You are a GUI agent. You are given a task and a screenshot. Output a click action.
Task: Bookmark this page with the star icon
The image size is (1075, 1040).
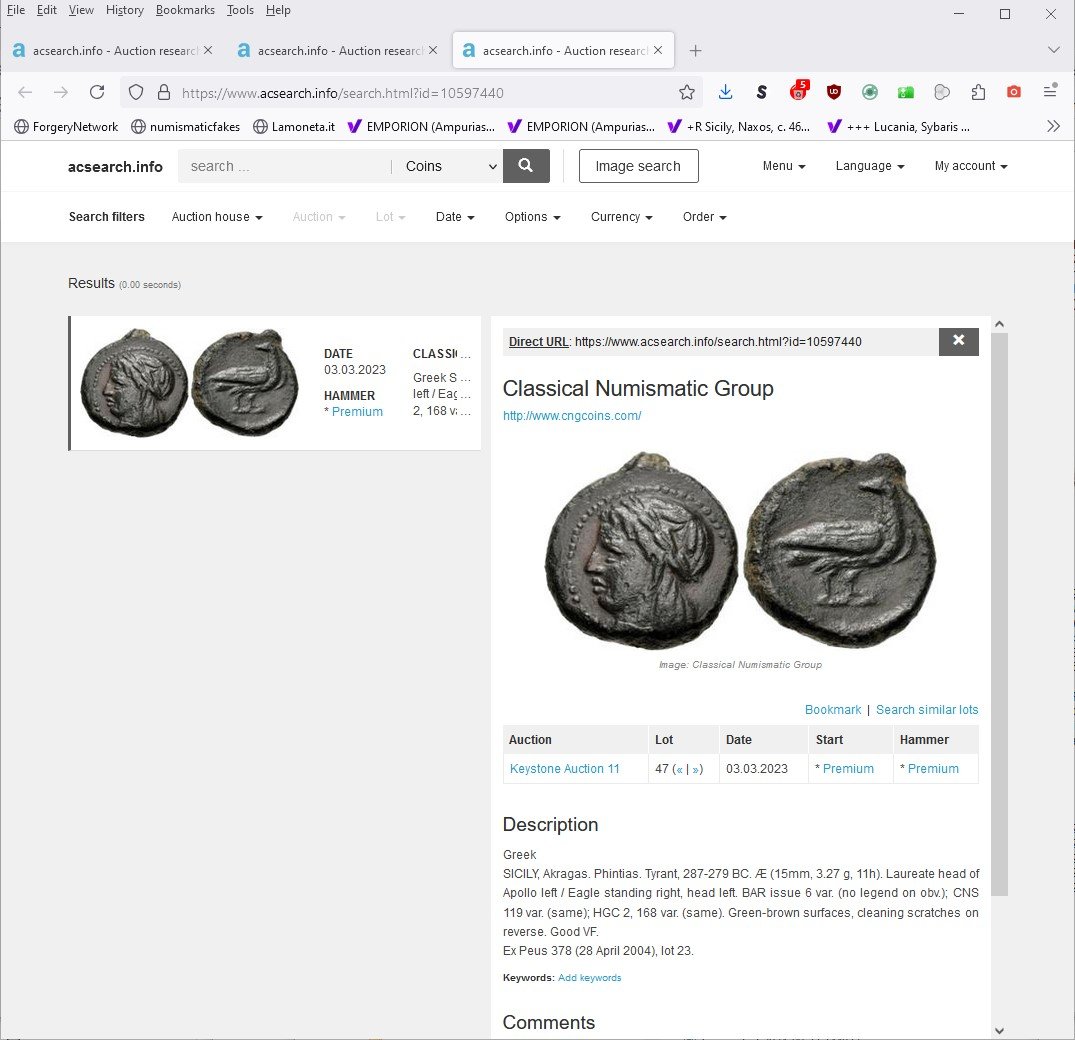pos(686,93)
